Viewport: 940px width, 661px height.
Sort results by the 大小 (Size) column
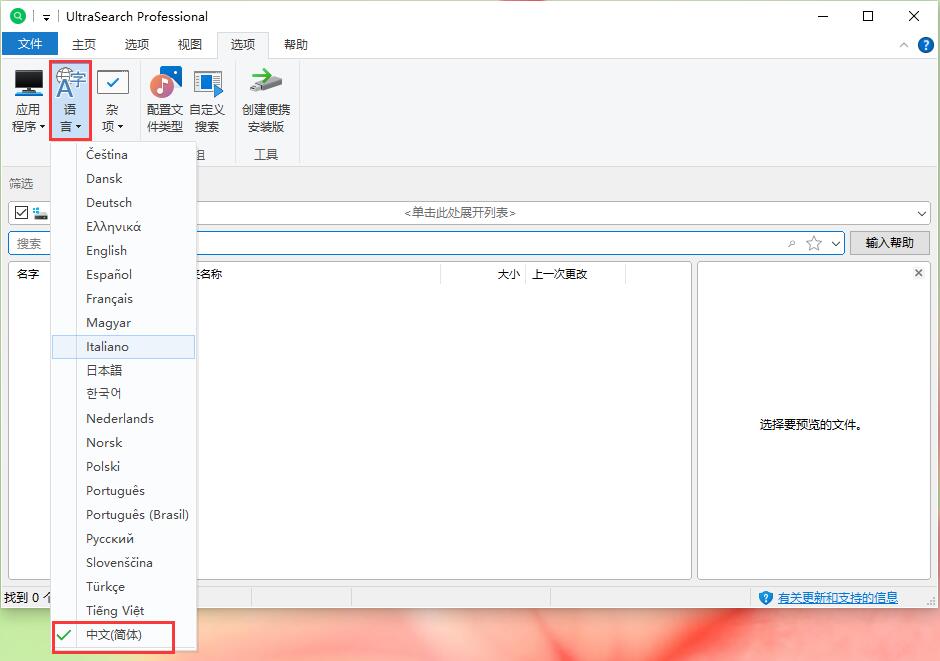coord(508,274)
